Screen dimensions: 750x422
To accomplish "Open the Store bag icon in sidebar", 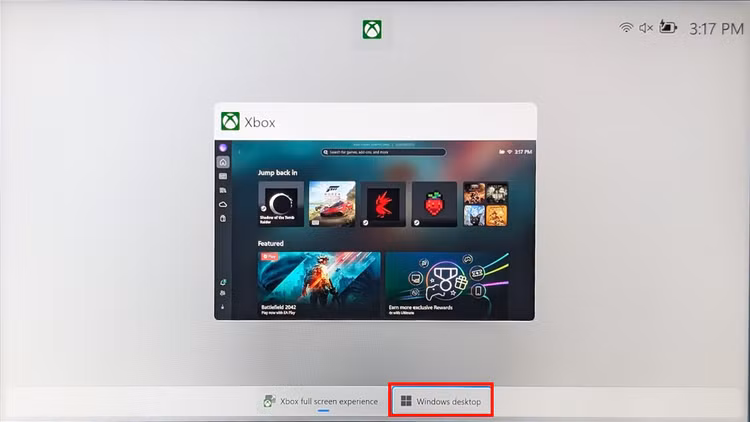I will coord(223,219).
